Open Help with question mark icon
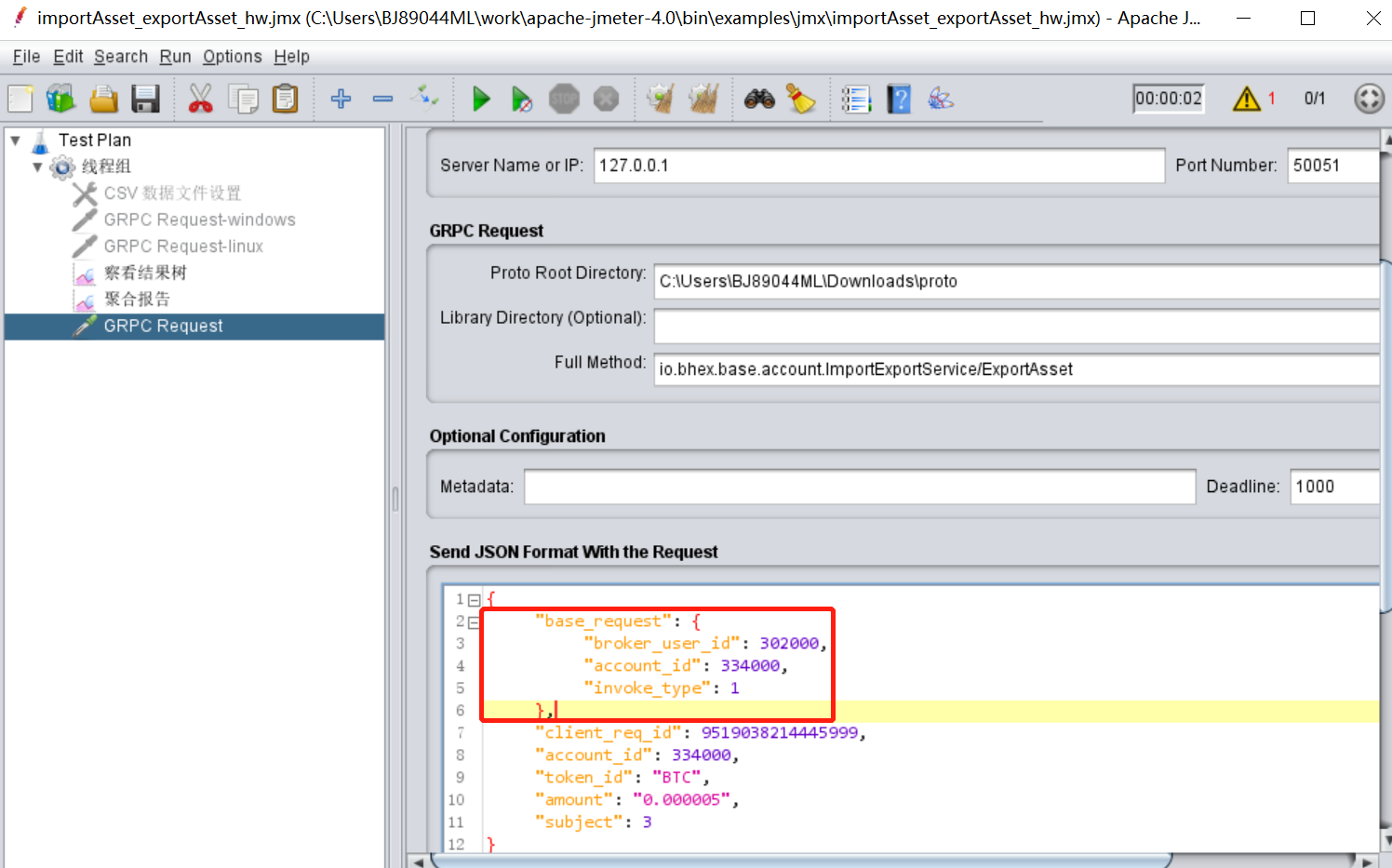 899,99
